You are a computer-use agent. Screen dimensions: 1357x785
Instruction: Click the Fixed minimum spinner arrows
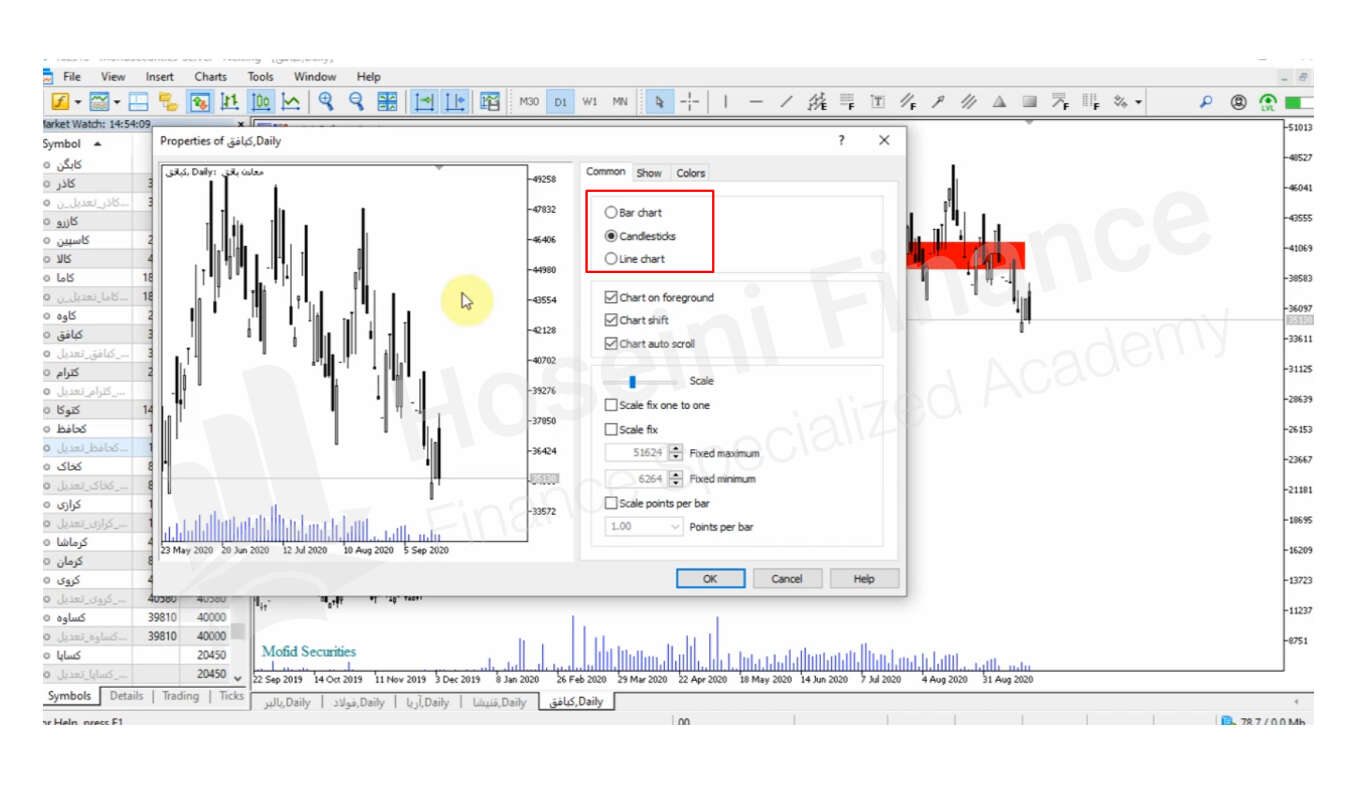(x=677, y=479)
